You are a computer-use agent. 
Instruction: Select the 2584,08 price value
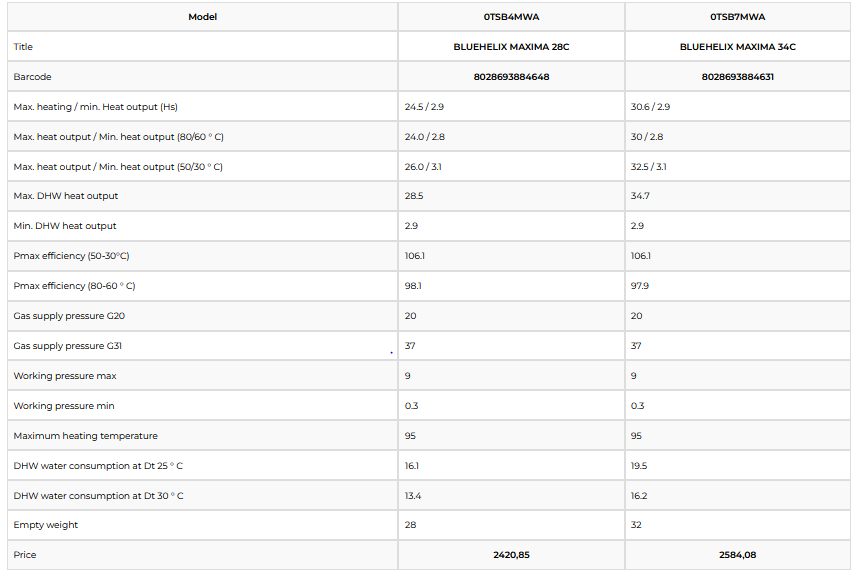[738, 555]
